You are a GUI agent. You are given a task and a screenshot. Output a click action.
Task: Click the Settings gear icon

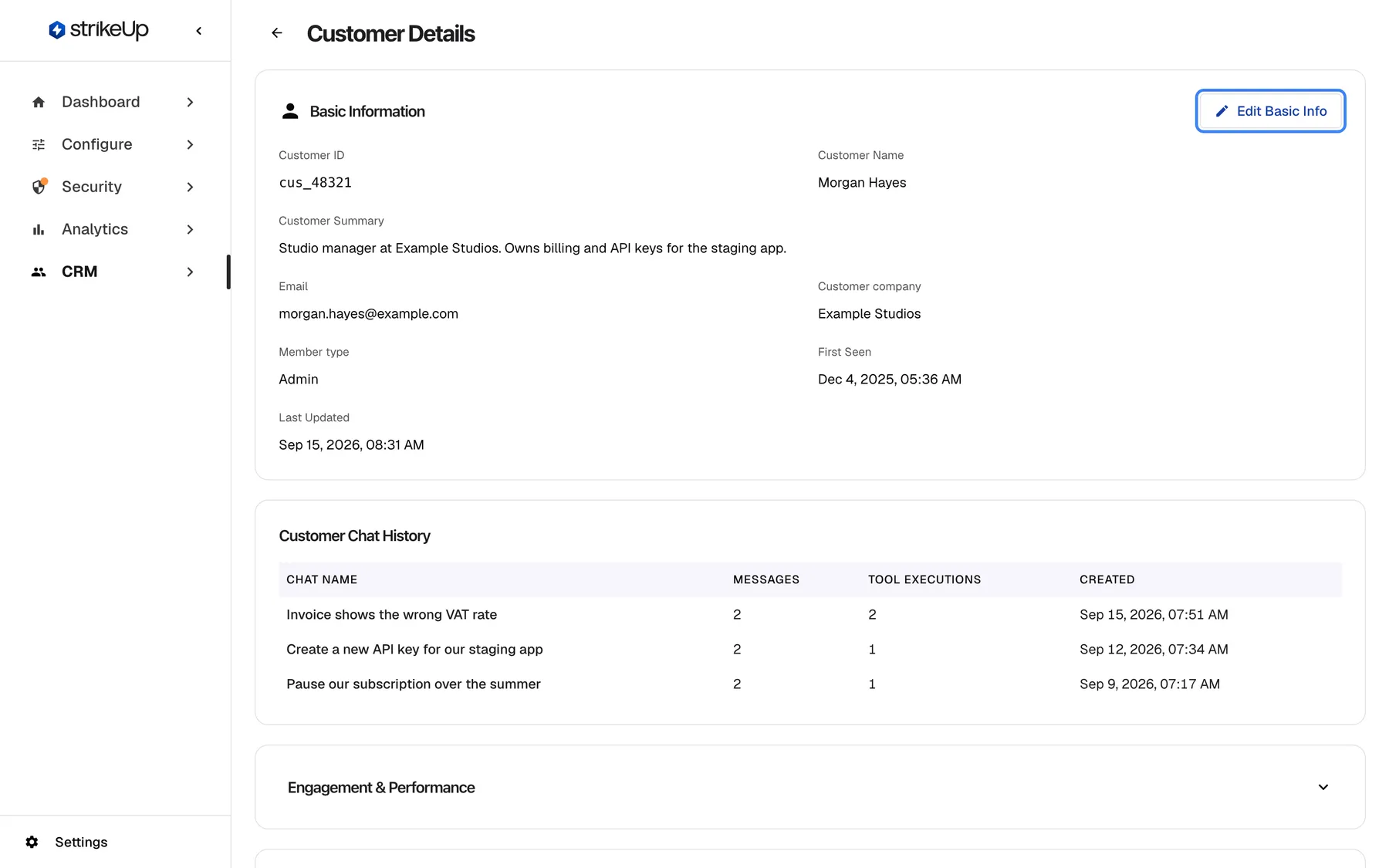coord(32,843)
